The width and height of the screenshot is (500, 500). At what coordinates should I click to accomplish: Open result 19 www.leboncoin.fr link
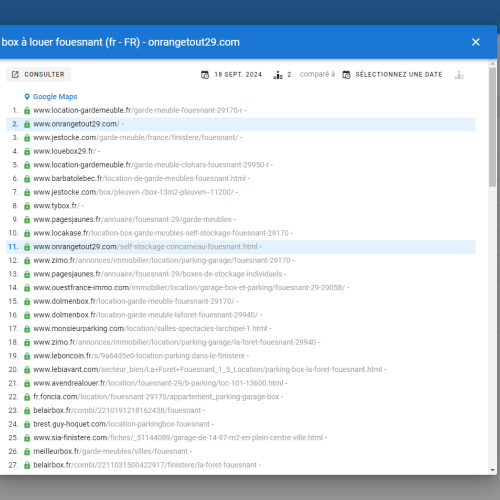click(139, 356)
